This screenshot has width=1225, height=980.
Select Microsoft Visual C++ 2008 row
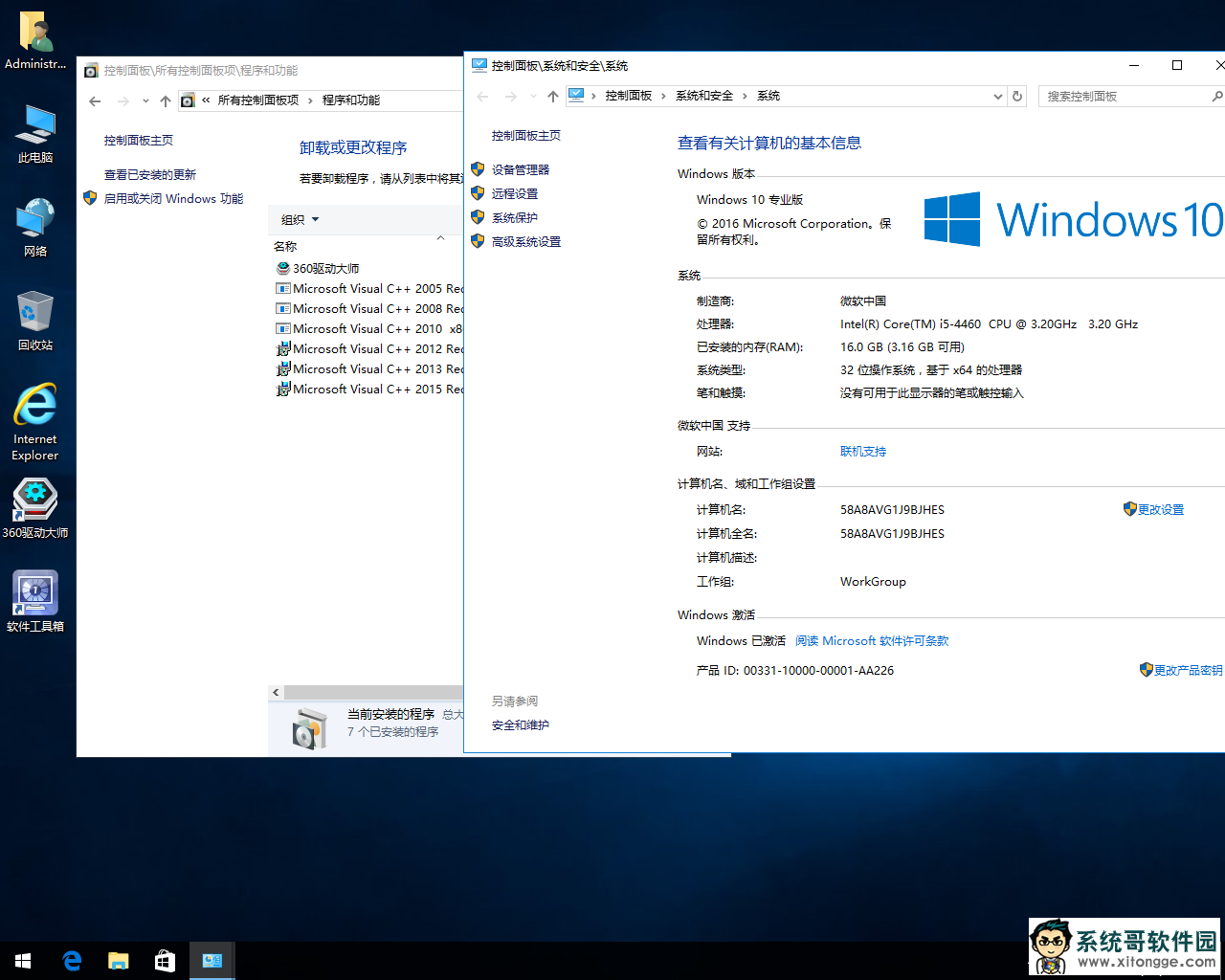tap(368, 308)
